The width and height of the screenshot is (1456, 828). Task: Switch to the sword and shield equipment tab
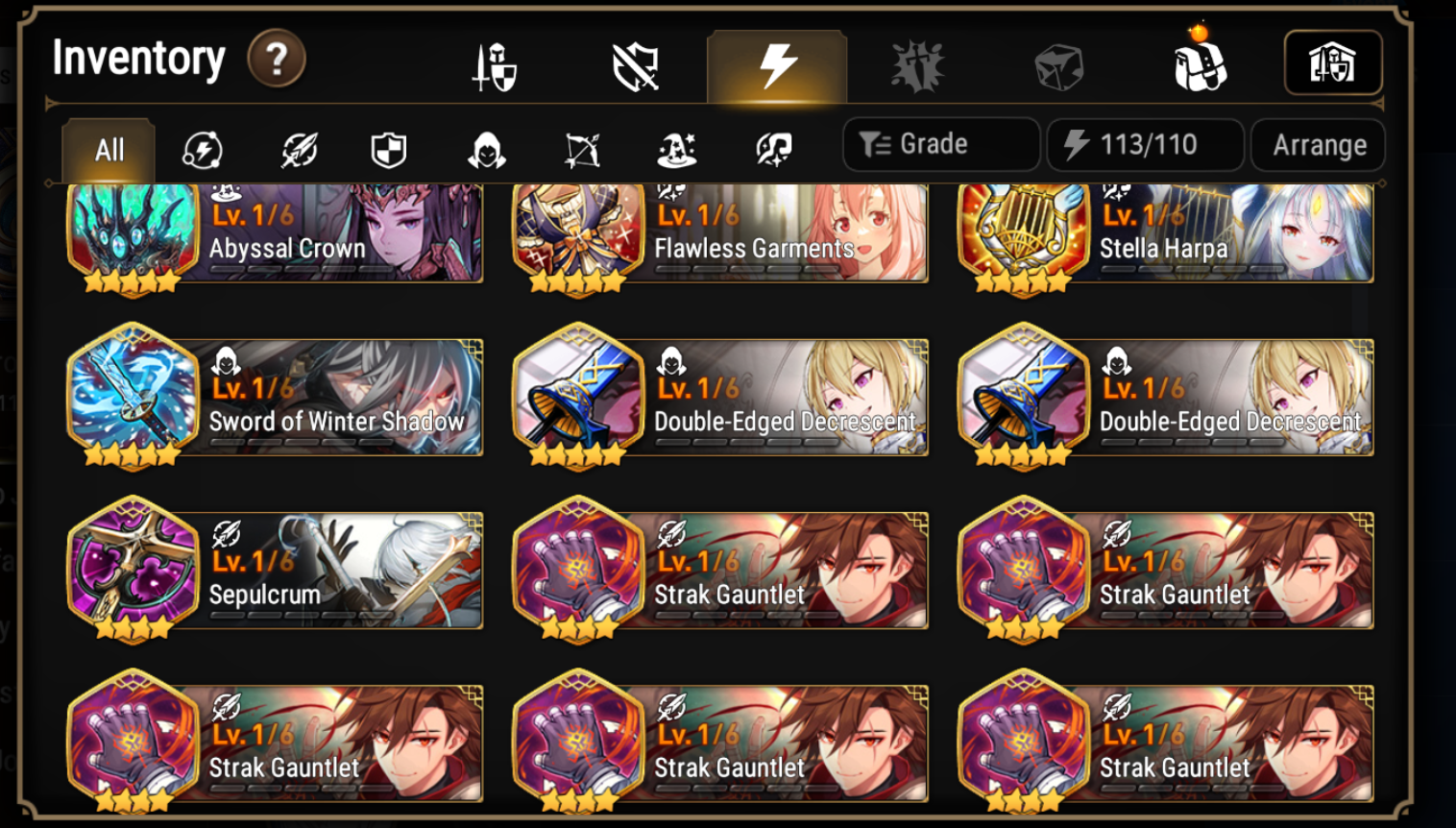(x=495, y=67)
